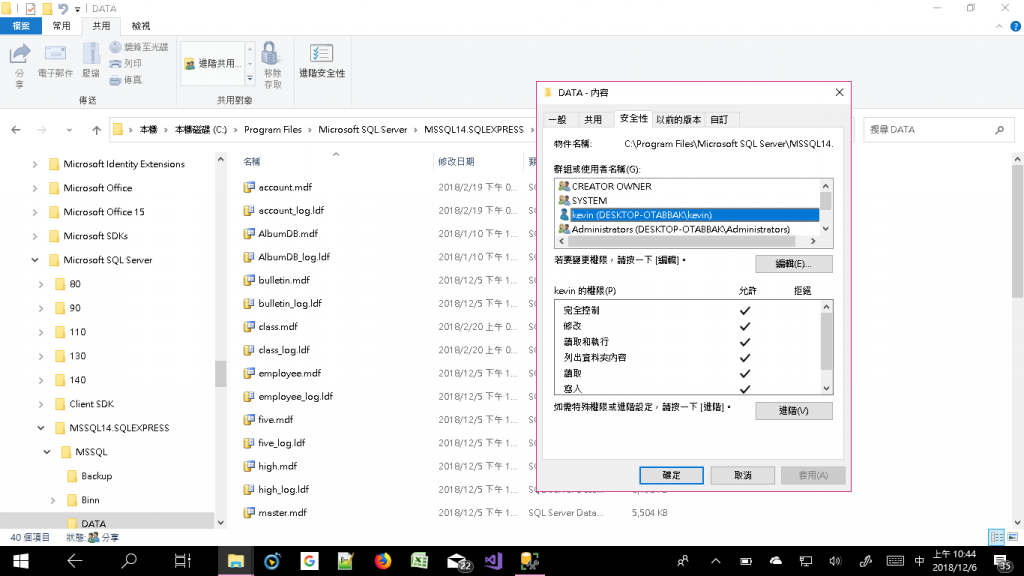1024x576 pixels.
Task: Switch to 以前的版本 tab in dialog
Action: click(x=679, y=120)
